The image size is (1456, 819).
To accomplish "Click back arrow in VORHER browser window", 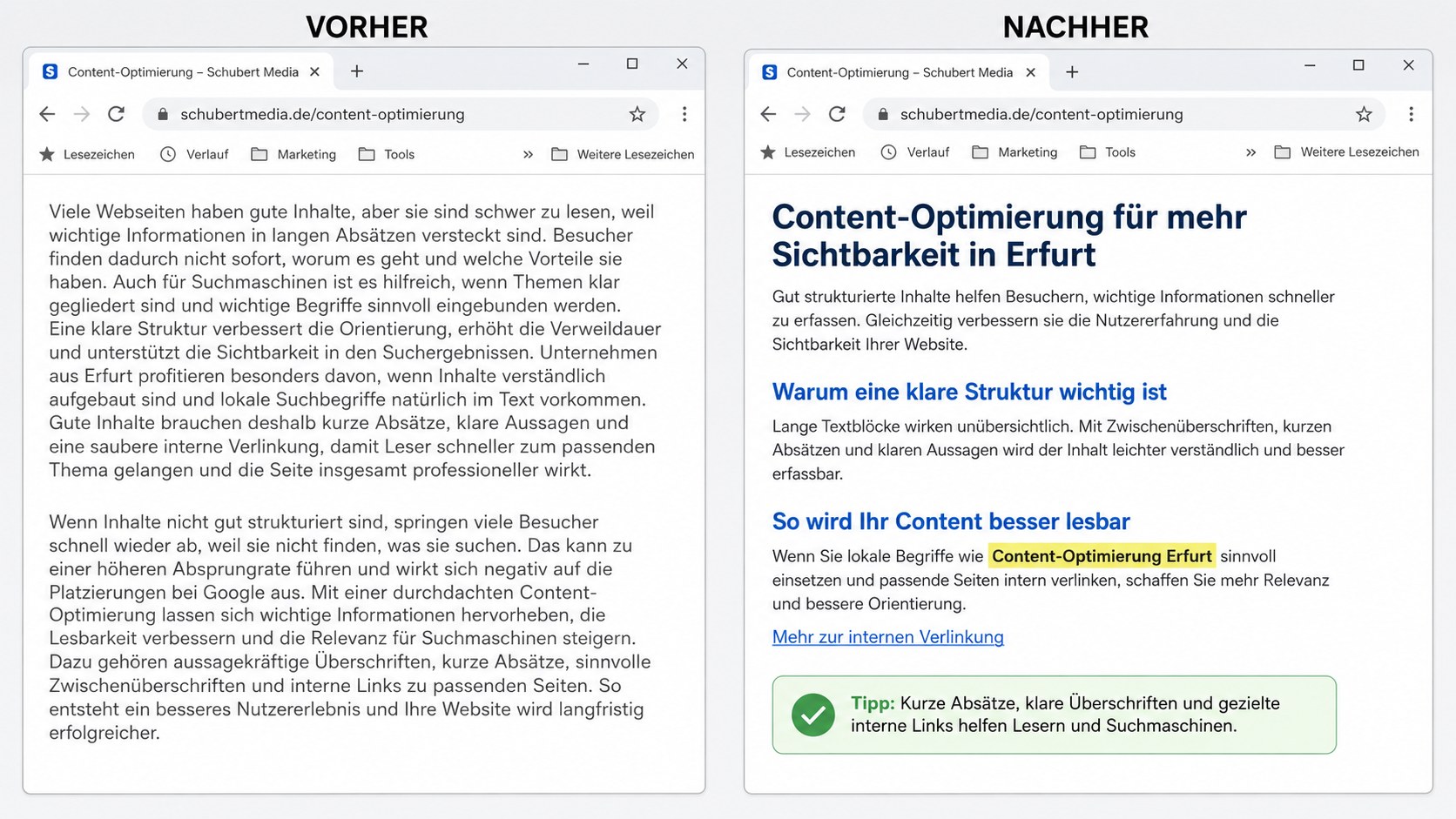I will click(47, 114).
